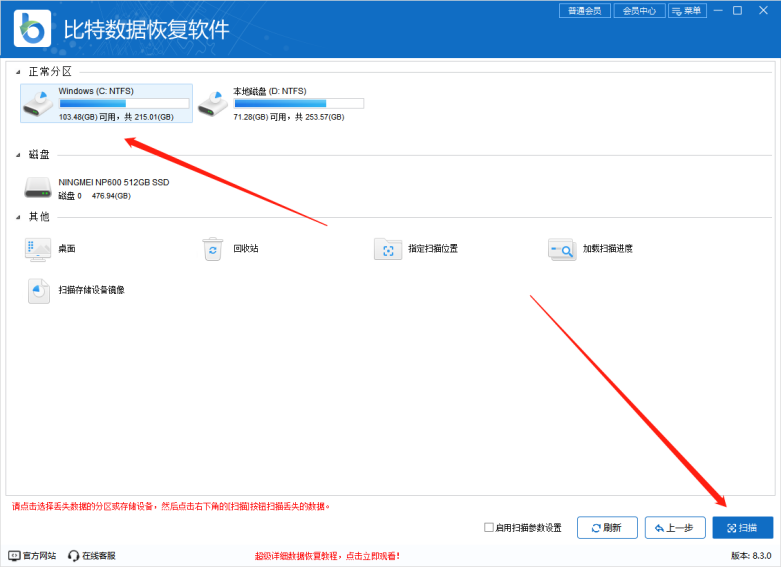This screenshot has width=782, height=567.
Task: Open the 在线客服 link text
Action: tap(99, 556)
